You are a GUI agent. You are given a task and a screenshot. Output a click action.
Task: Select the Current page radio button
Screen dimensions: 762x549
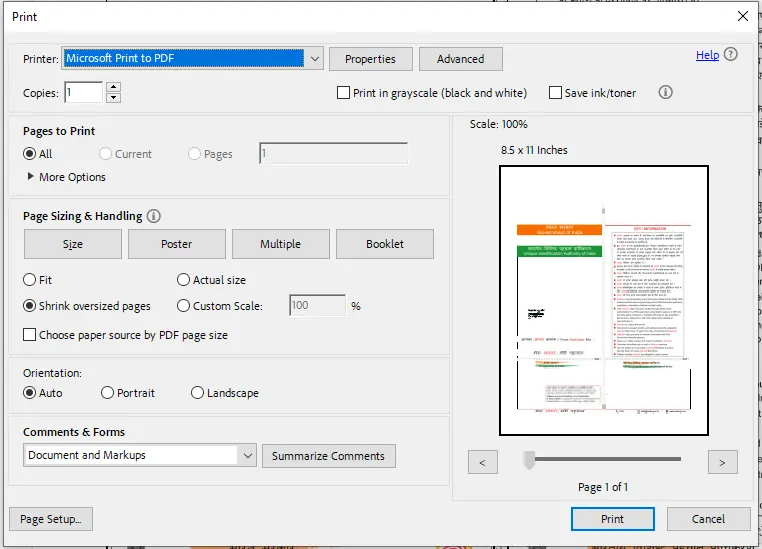pyautogui.click(x=105, y=154)
